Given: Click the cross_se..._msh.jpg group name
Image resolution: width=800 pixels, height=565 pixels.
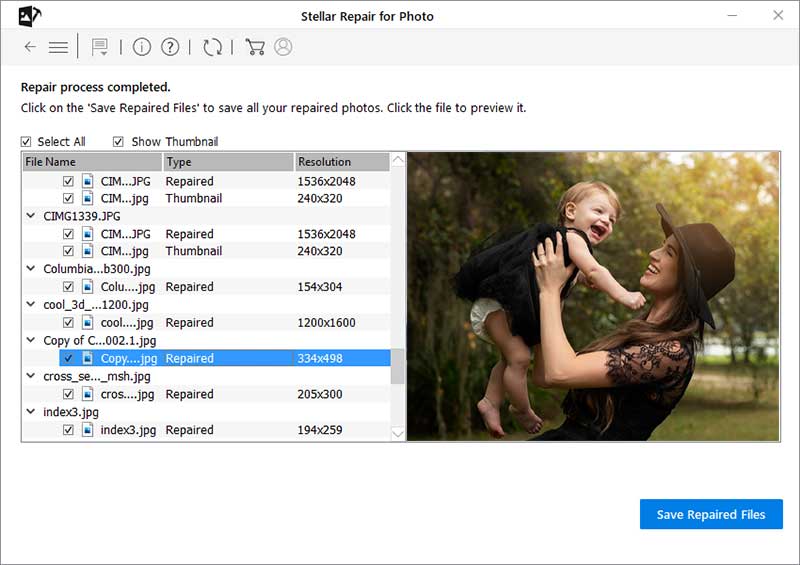Looking at the screenshot, I should pos(97,377).
